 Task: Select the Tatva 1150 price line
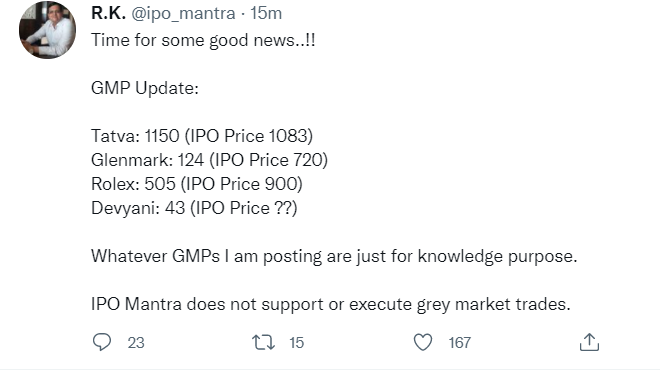pos(202,136)
